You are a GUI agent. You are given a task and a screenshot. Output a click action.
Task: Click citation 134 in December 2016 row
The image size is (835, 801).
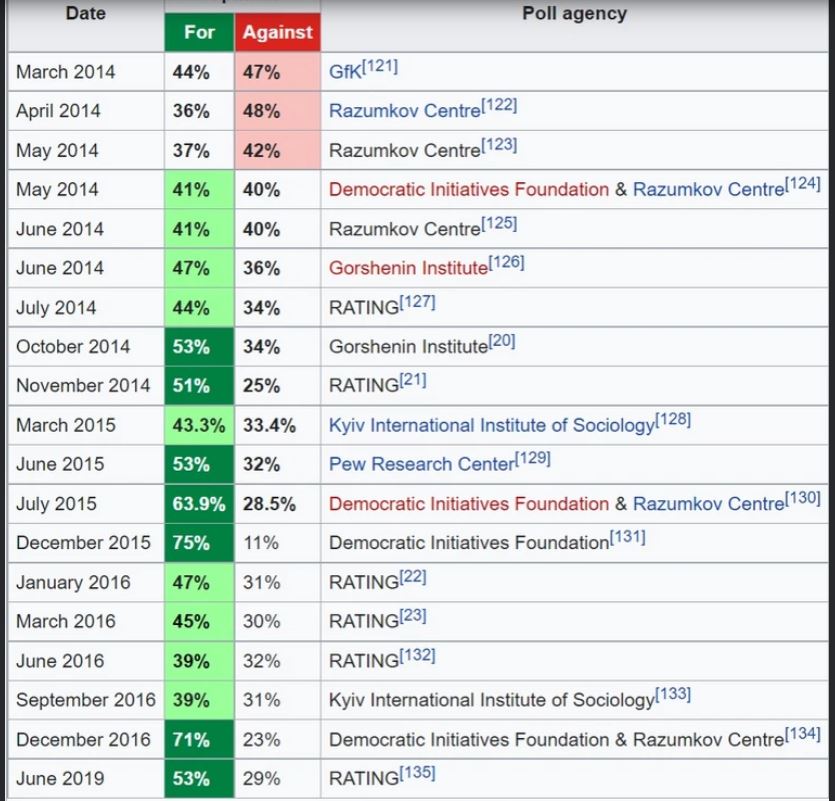(803, 735)
